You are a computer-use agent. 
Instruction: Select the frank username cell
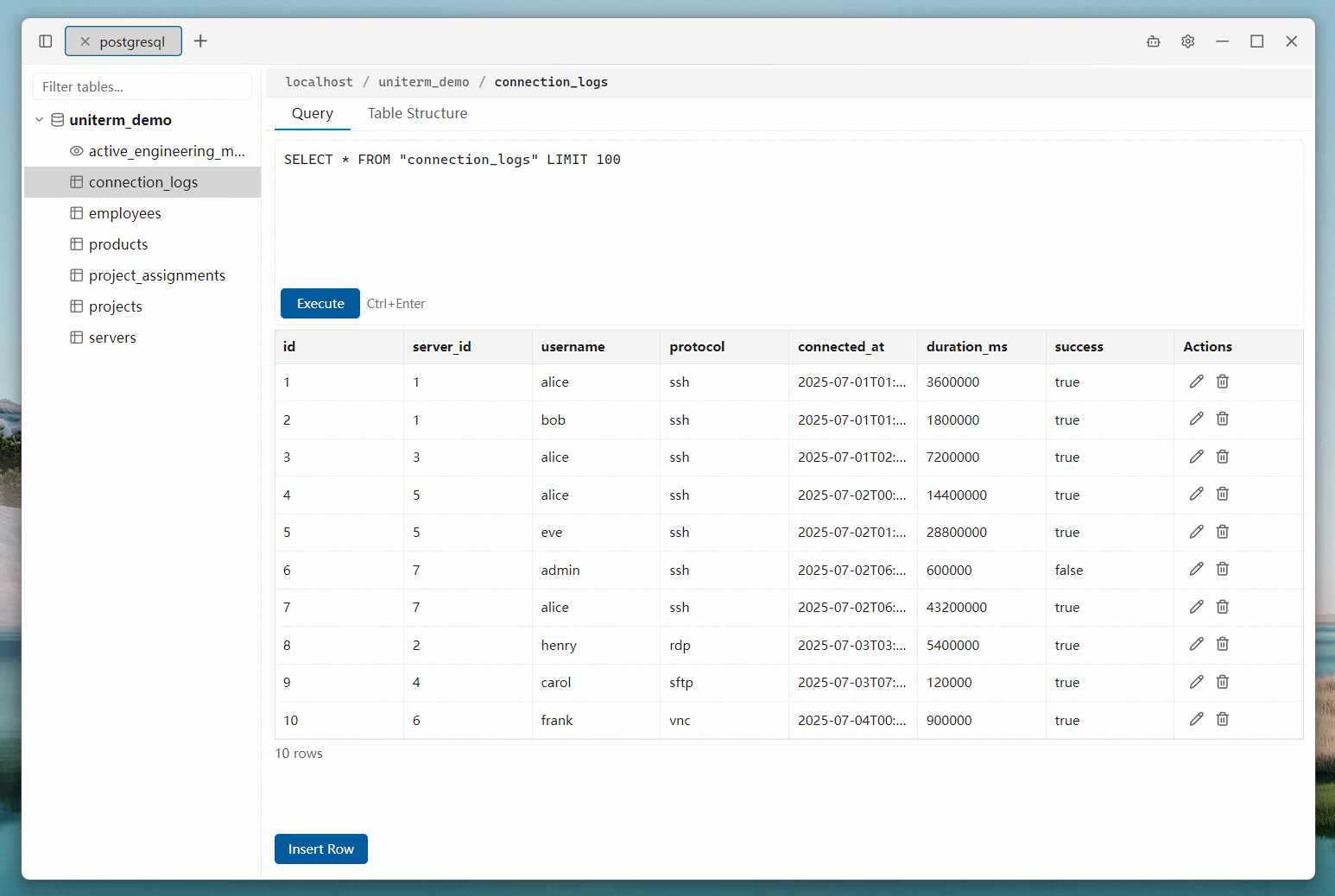pos(596,720)
